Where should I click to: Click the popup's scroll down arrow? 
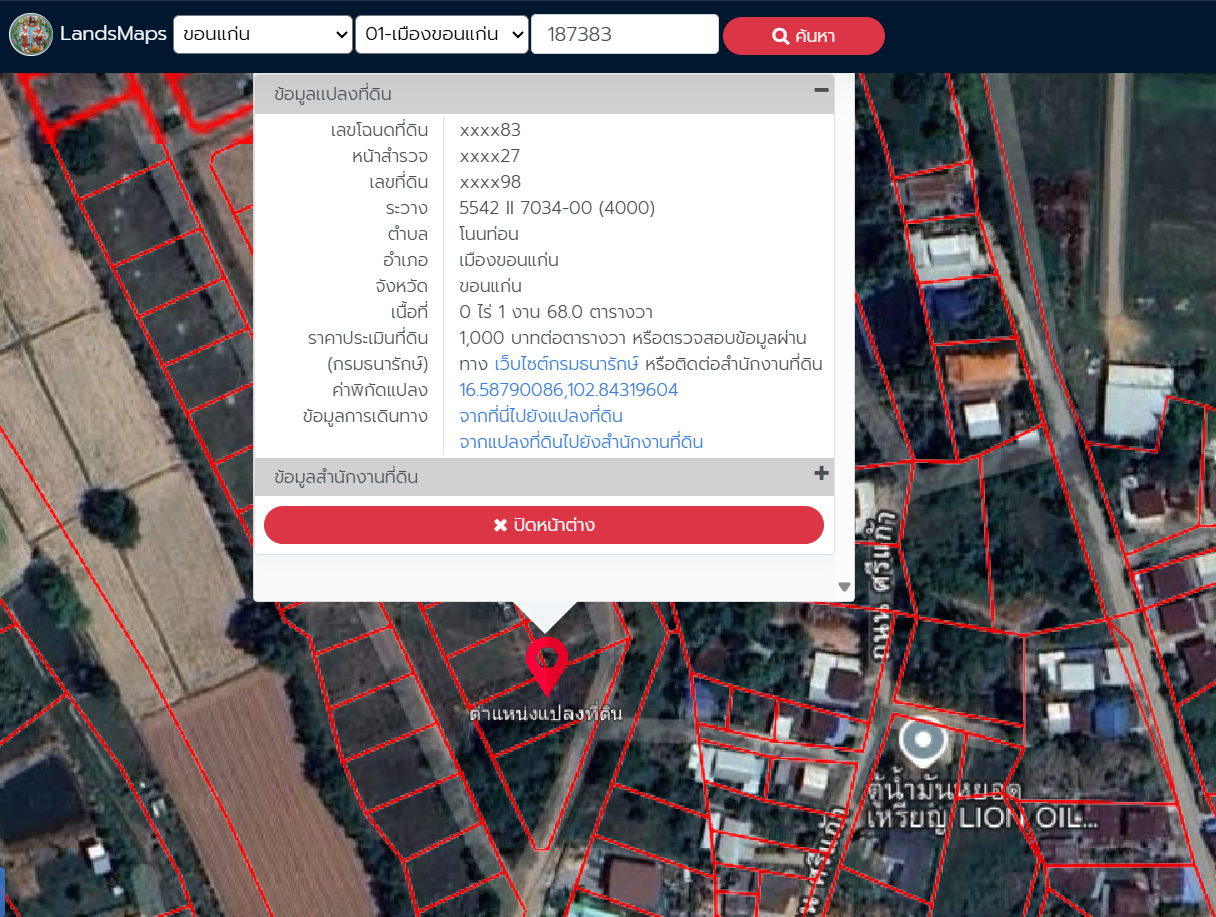pyautogui.click(x=844, y=587)
